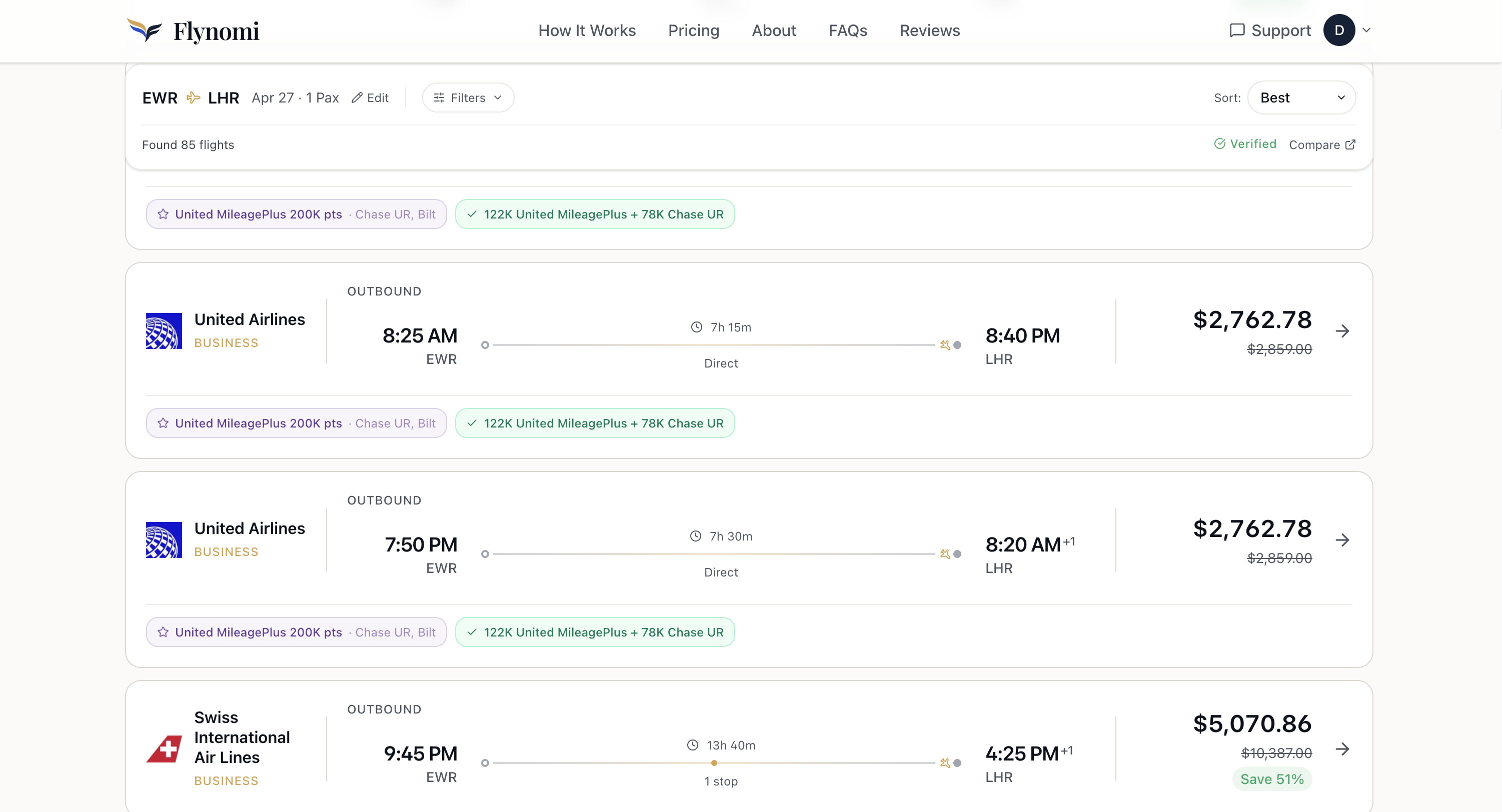
Task: Click the 1 stop marker on Swiss flight line
Action: 714,763
